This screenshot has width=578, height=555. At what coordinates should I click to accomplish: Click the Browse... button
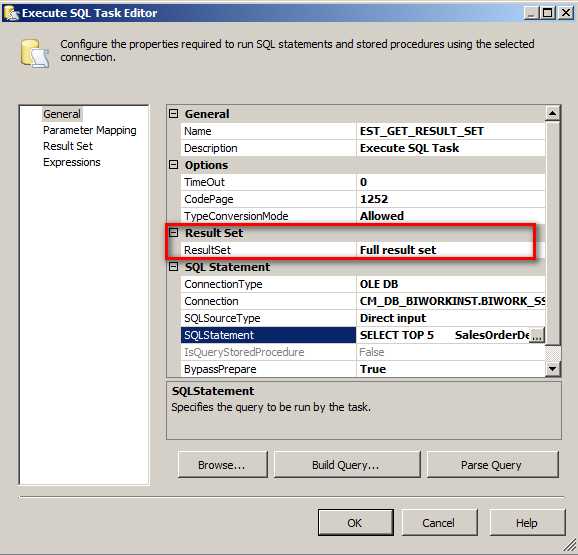[222, 465]
